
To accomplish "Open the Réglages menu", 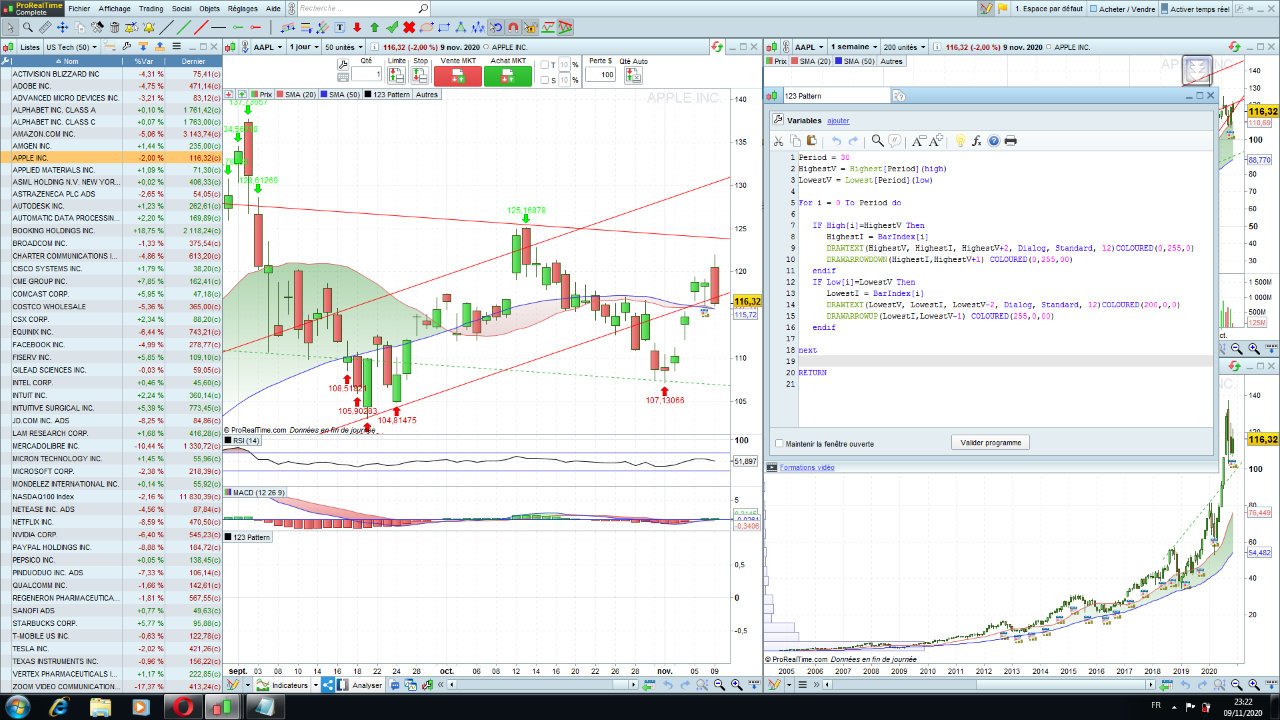I will point(245,7).
